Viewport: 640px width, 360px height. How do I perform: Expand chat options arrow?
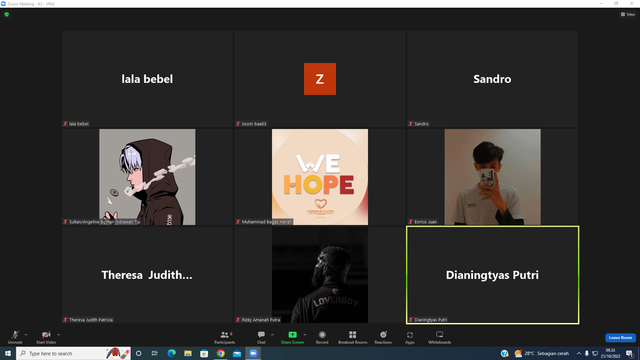272,335
